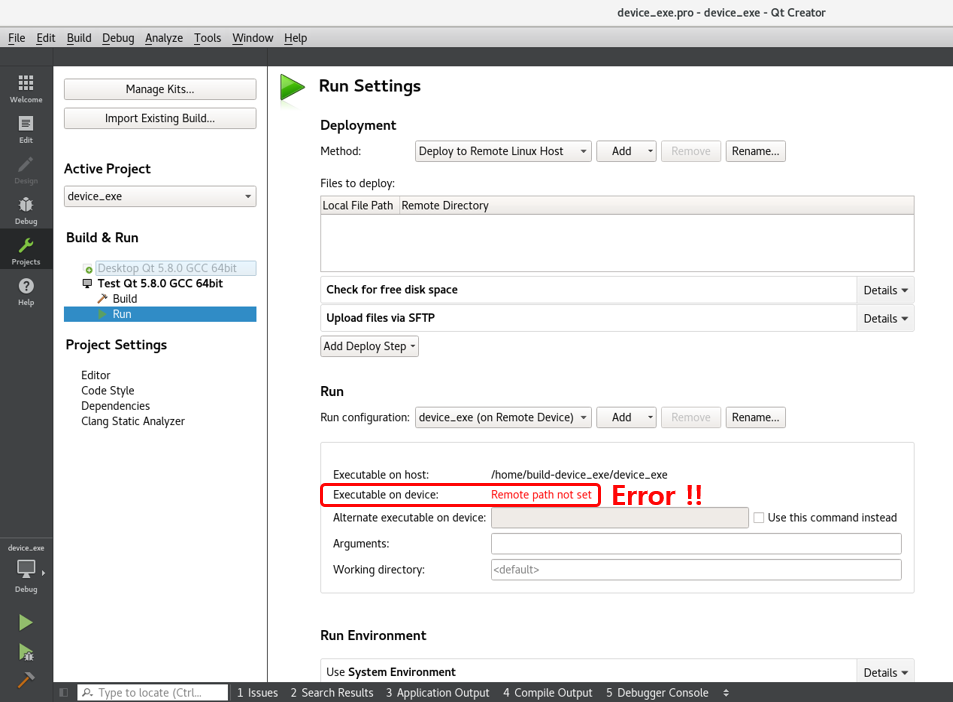953x702 pixels.
Task: Show the 4 Compile Output pane
Action: click(548, 693)
